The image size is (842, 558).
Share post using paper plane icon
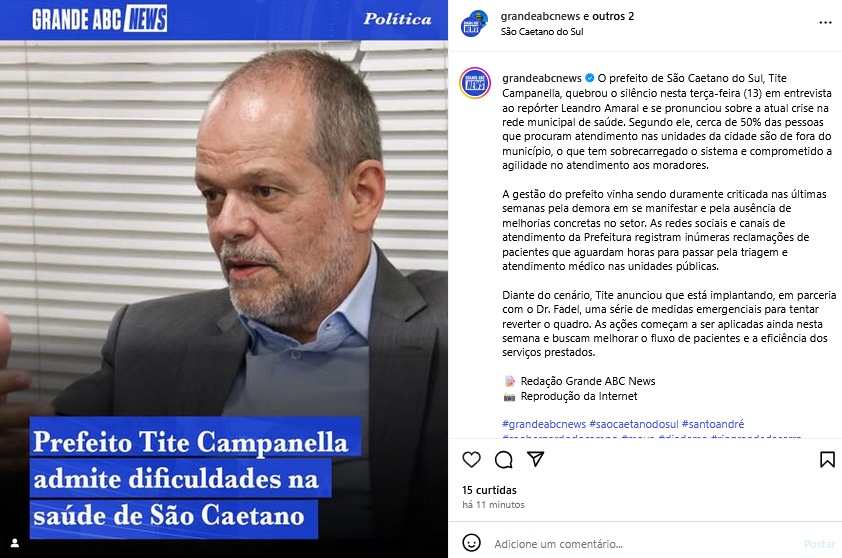tap(535, 459)
